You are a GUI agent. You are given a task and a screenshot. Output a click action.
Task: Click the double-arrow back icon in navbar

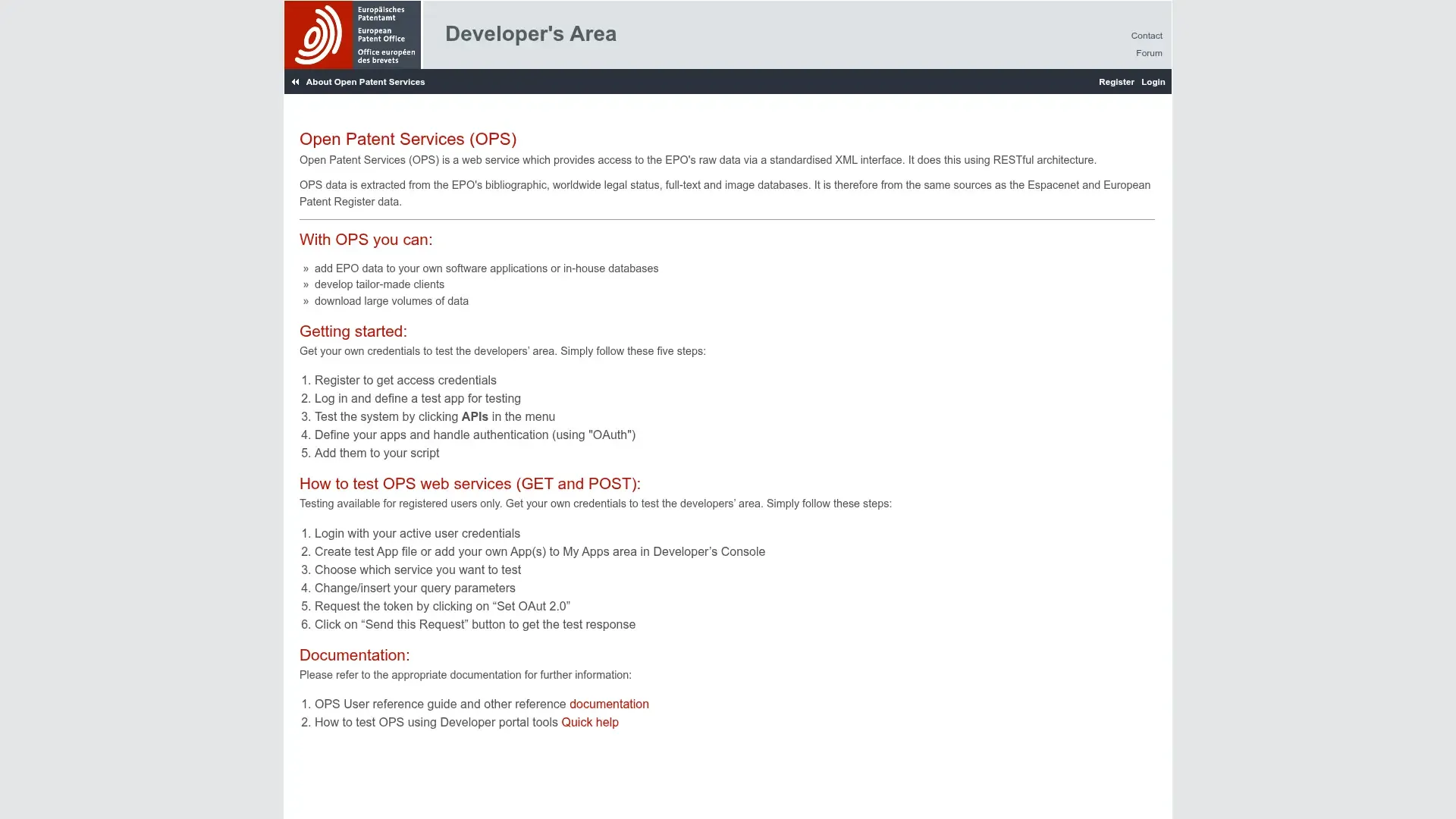pyautogui.click(x=295, y=82)
